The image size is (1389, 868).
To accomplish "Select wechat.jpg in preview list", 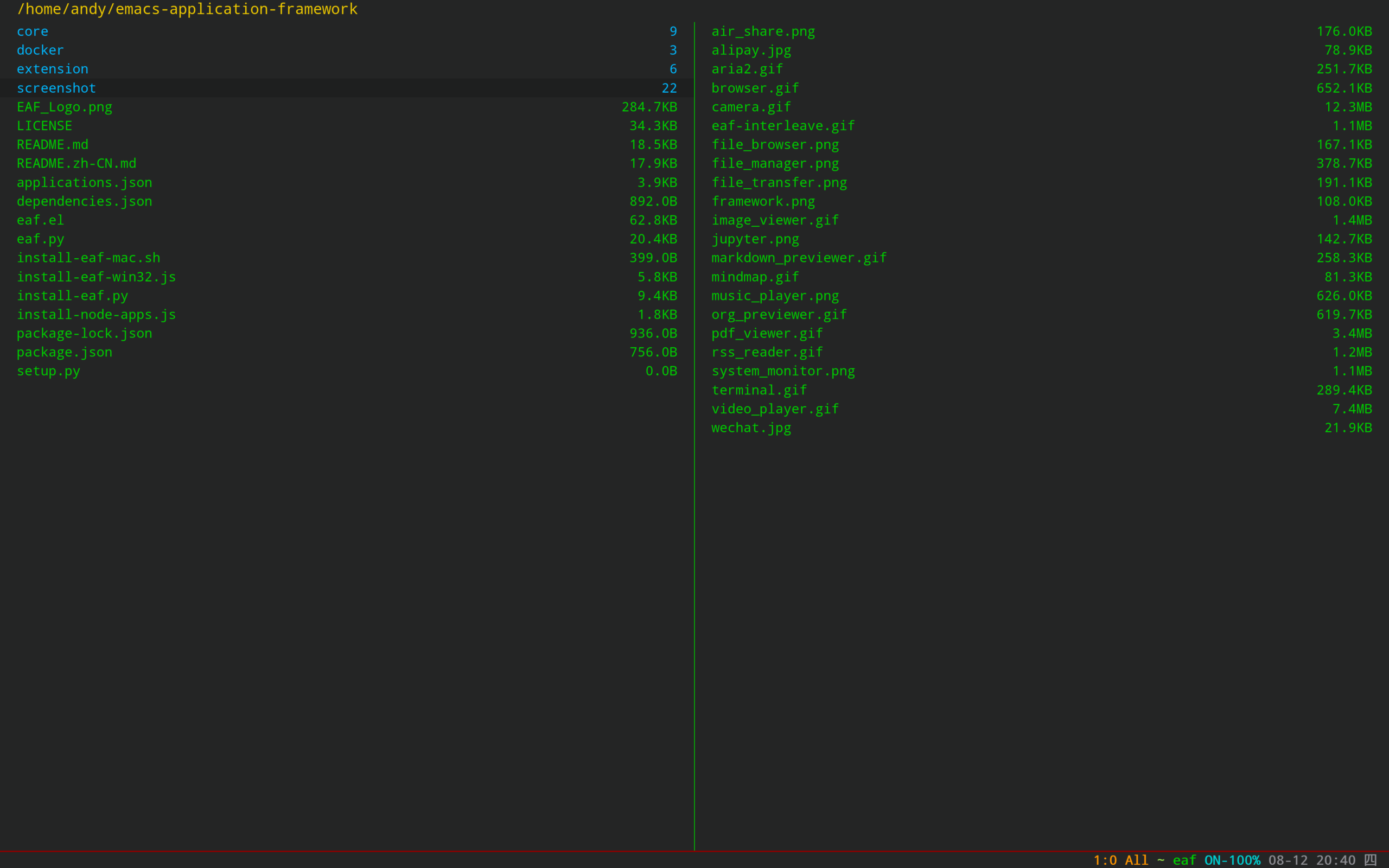I will pyautogui.click(x=751, y=428).
